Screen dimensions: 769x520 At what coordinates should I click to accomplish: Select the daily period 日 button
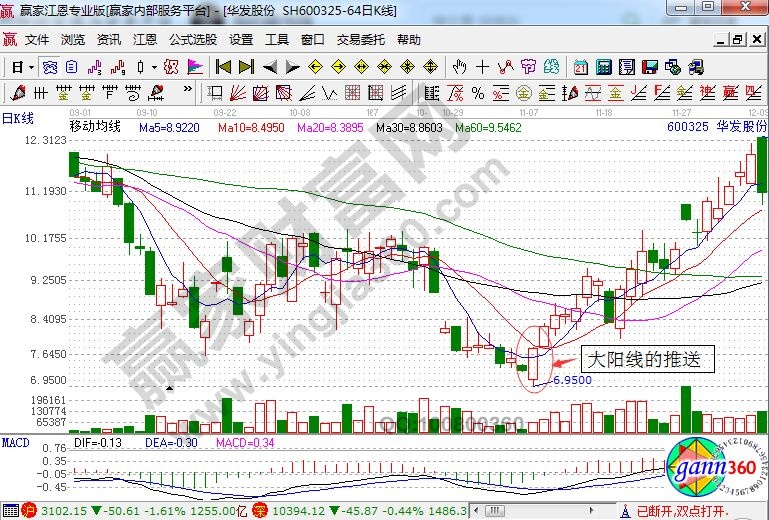tap(17, 67)
